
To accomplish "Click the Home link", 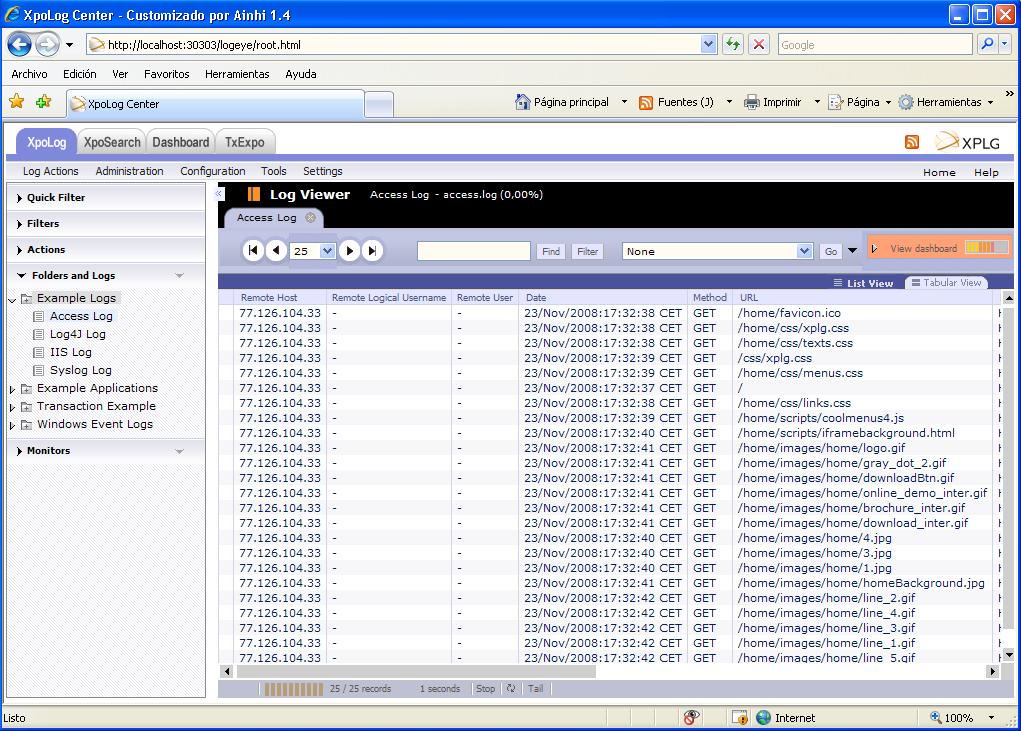I will (939, 172).
